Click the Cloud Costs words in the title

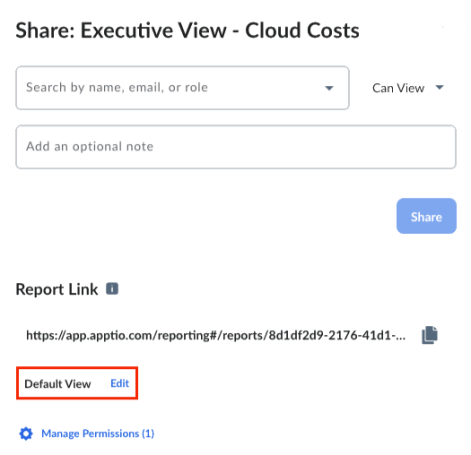(302, 31)
